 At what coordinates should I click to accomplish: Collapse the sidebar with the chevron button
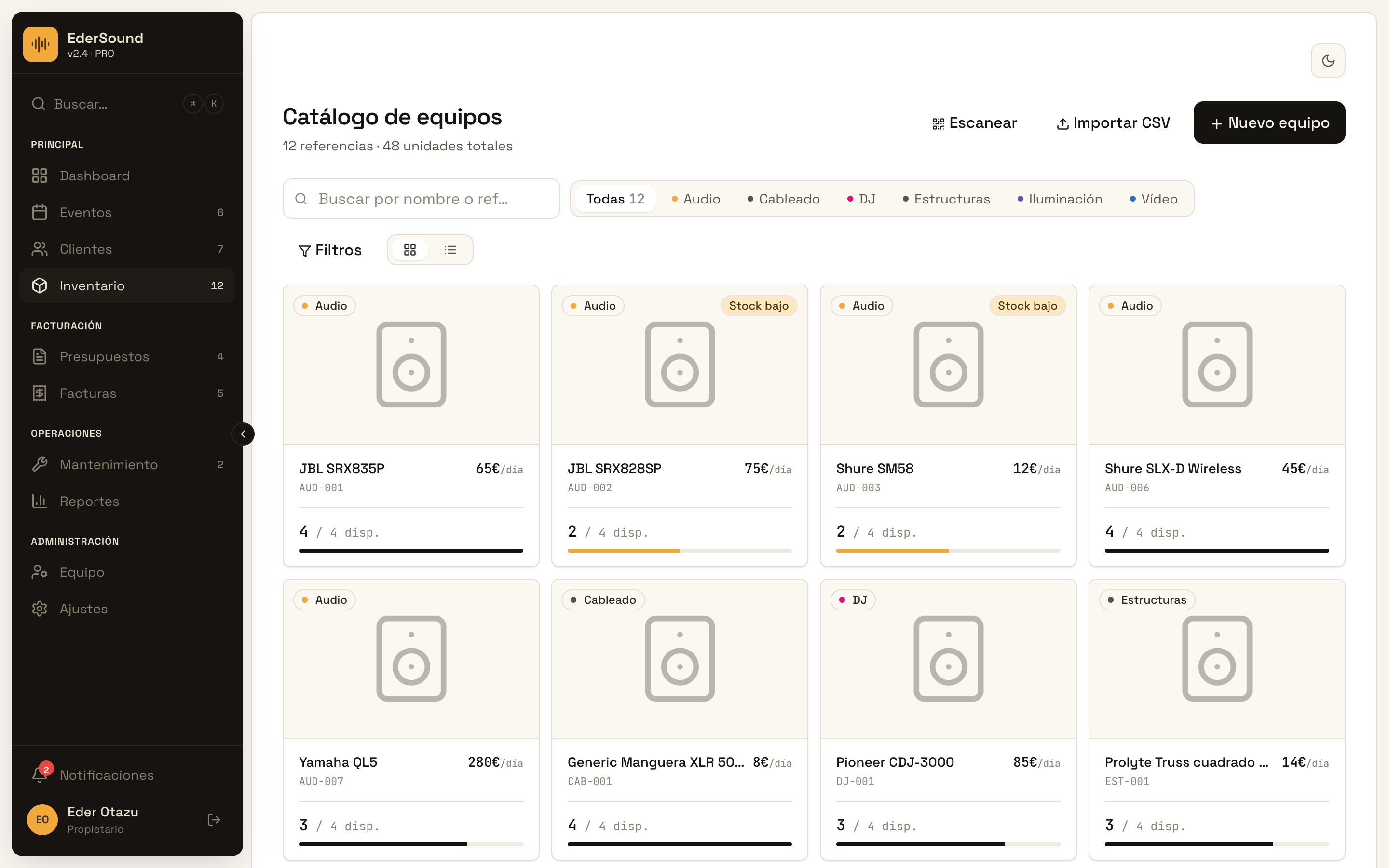[243, 434]
